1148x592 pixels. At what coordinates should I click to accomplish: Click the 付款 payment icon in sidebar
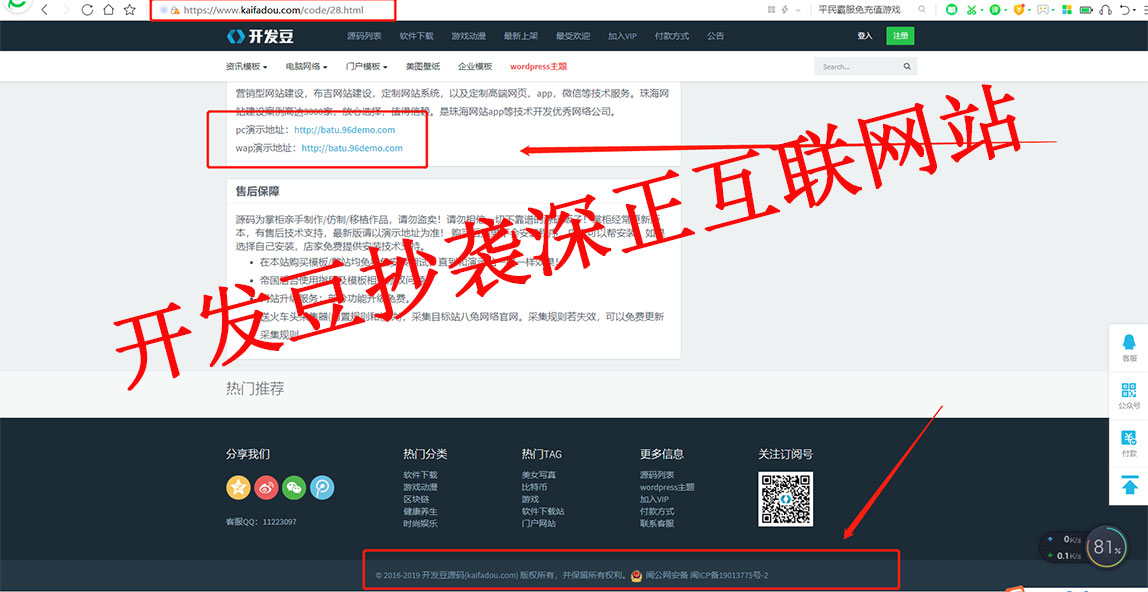click(1128, 441)
